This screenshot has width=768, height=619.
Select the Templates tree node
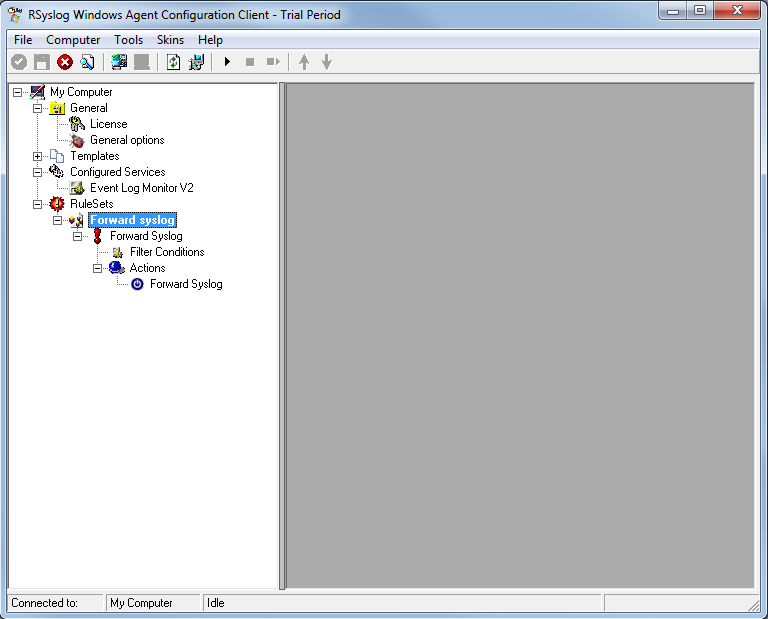tap(95, 156)
